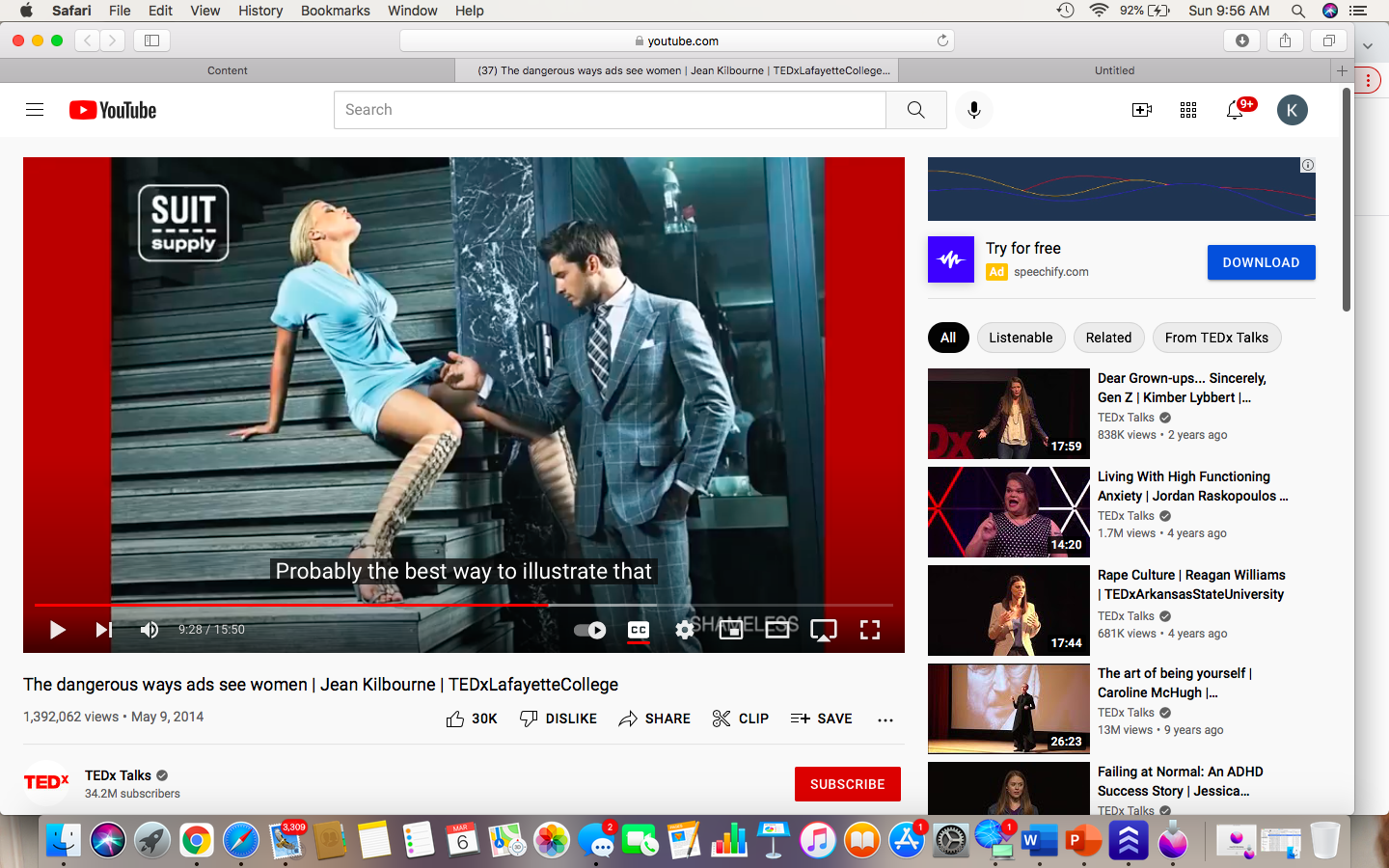The height and width of the screenshot is (868, 1389).
Task: Select the All filter chip
Action: point(948,338)
